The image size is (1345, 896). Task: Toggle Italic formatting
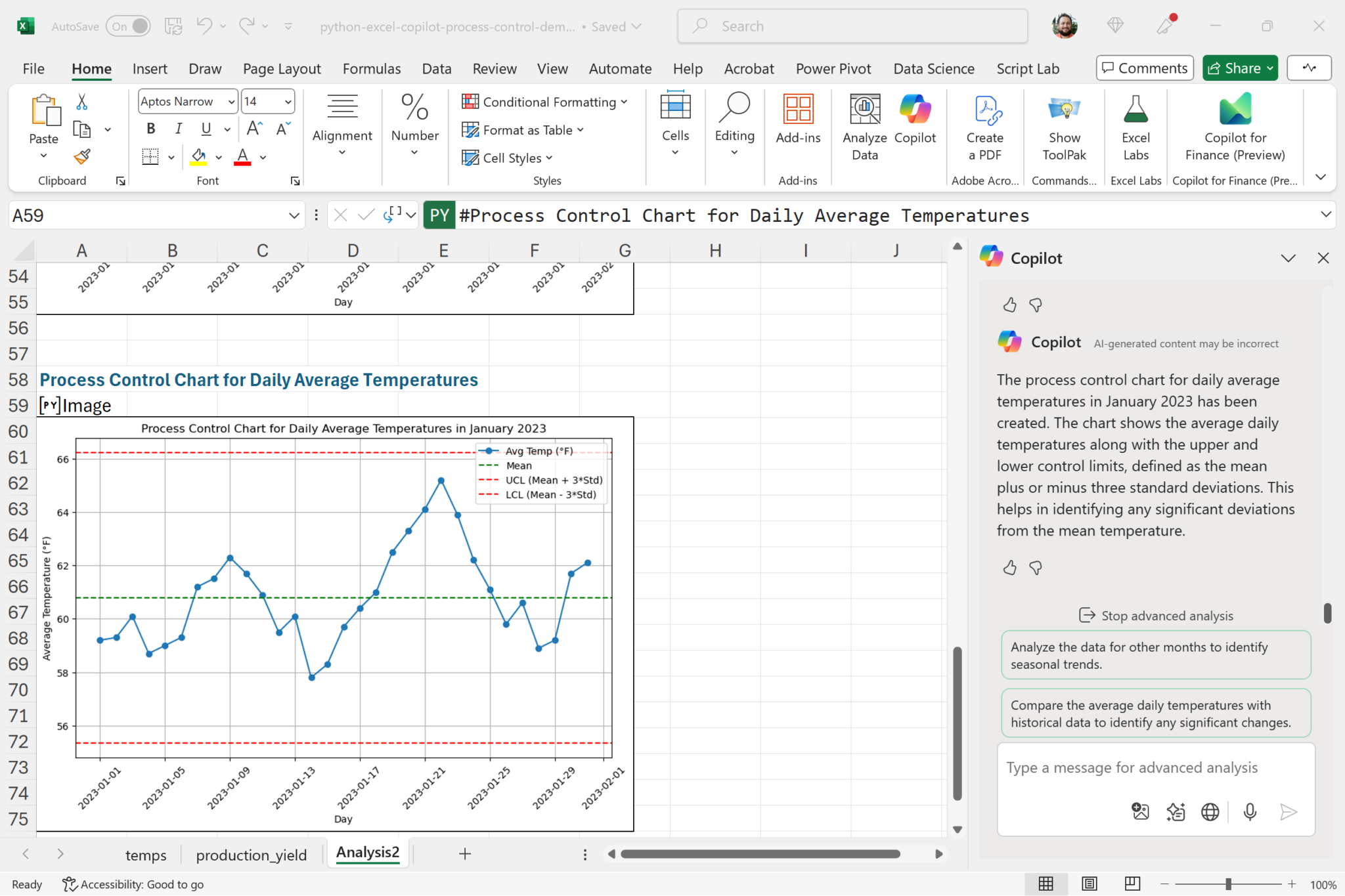click(x=178, y=129)
